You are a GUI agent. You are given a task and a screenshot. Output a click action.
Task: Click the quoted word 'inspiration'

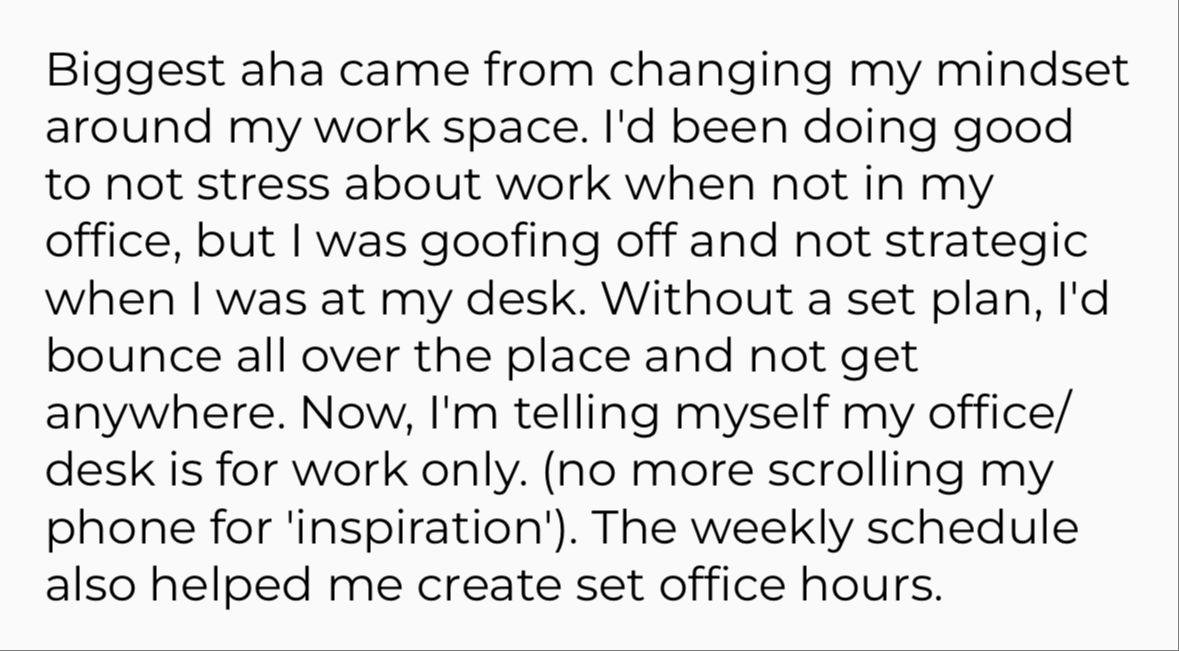click(414, 529)
